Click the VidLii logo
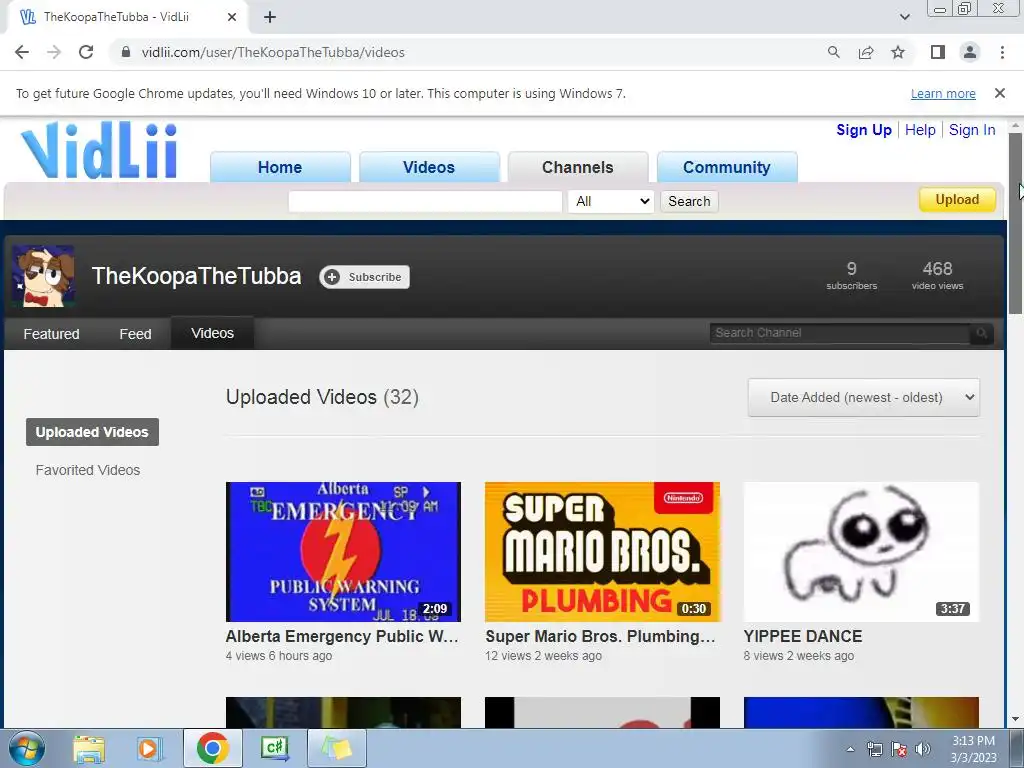 [99, 150]
